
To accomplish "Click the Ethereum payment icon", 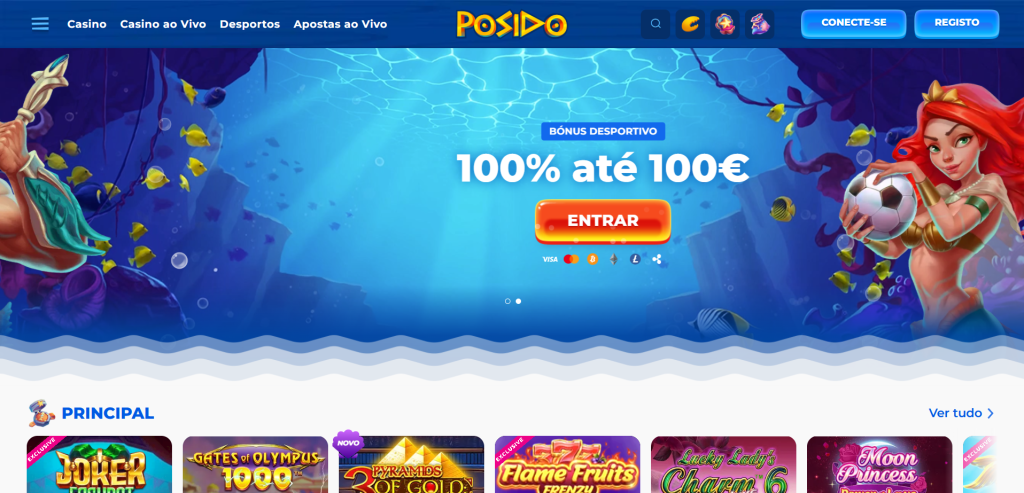I will point(613,259).
